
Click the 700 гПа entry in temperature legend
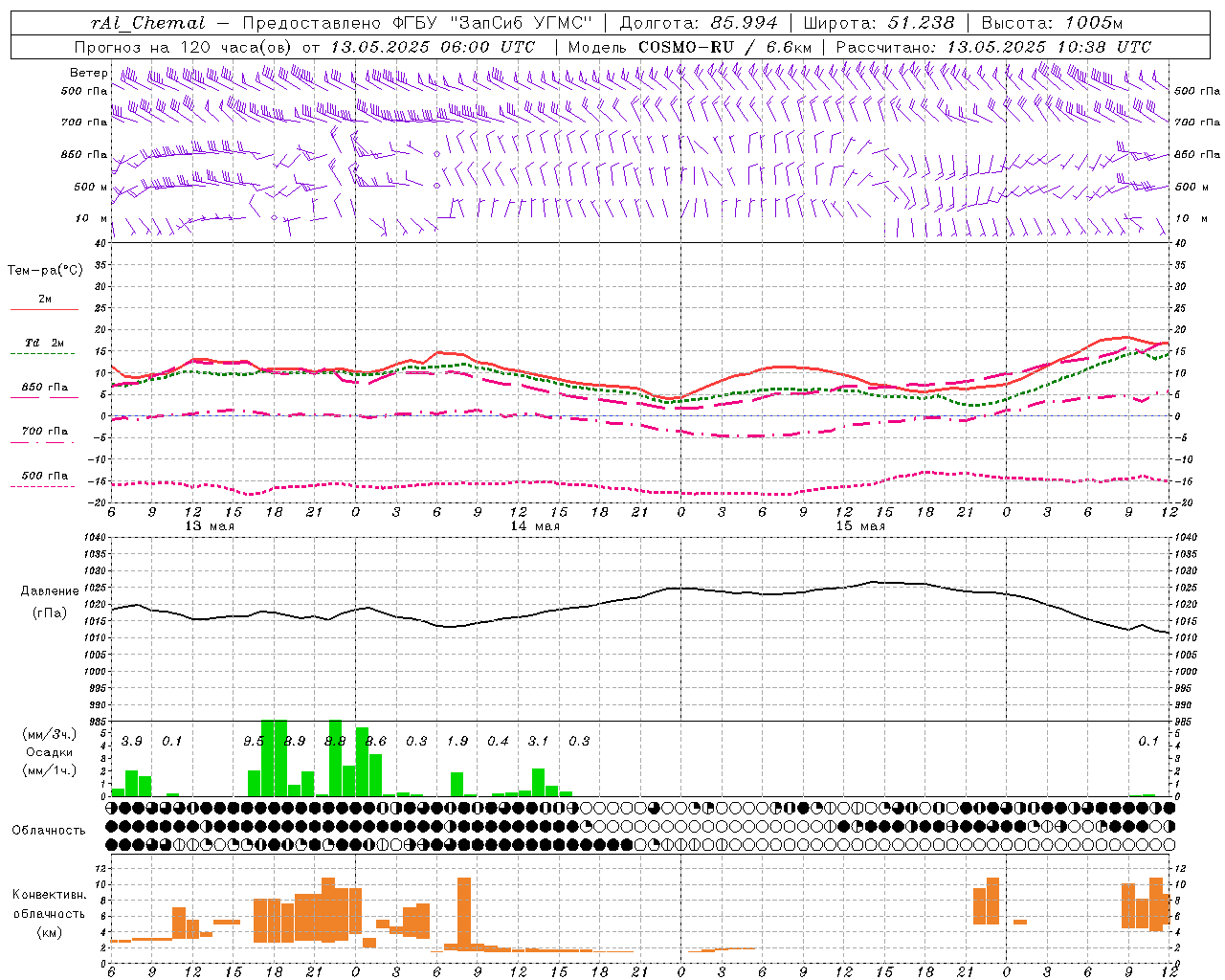tap(44, 431)
